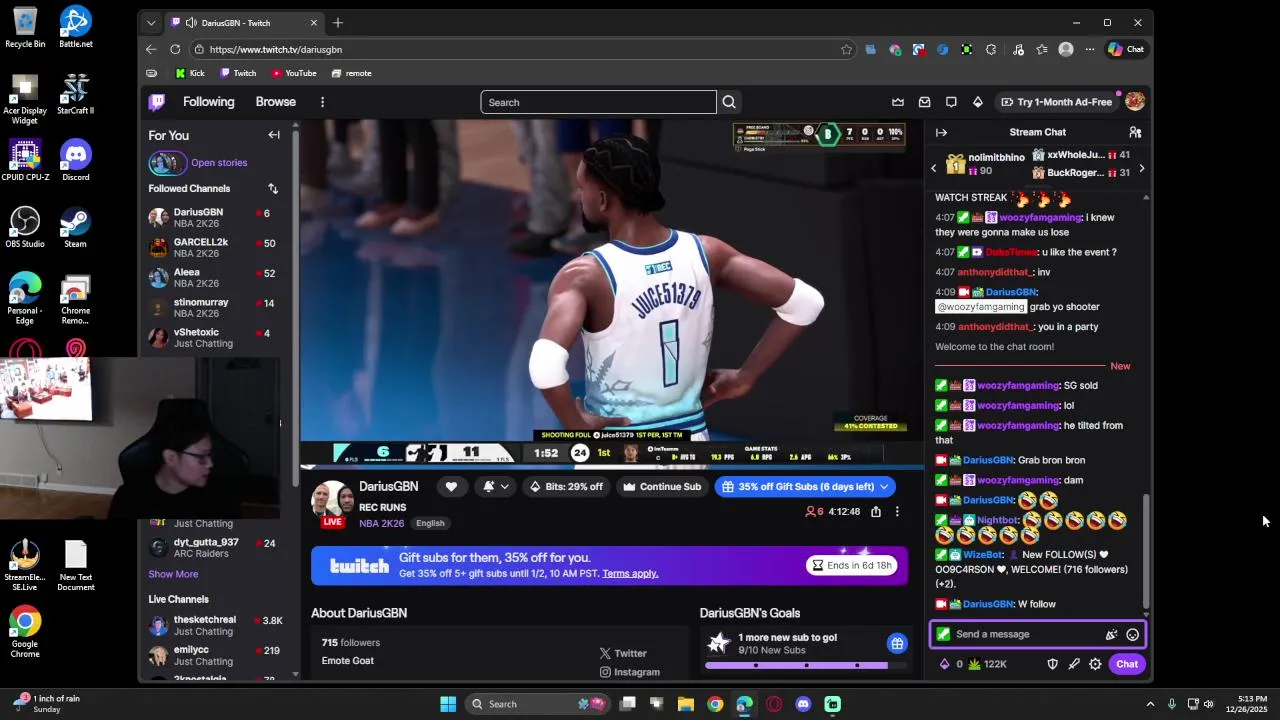This screenshot has width=1280, height=720.
Task: Open Discord from the Windows taskbar
Action: [803, 704]
